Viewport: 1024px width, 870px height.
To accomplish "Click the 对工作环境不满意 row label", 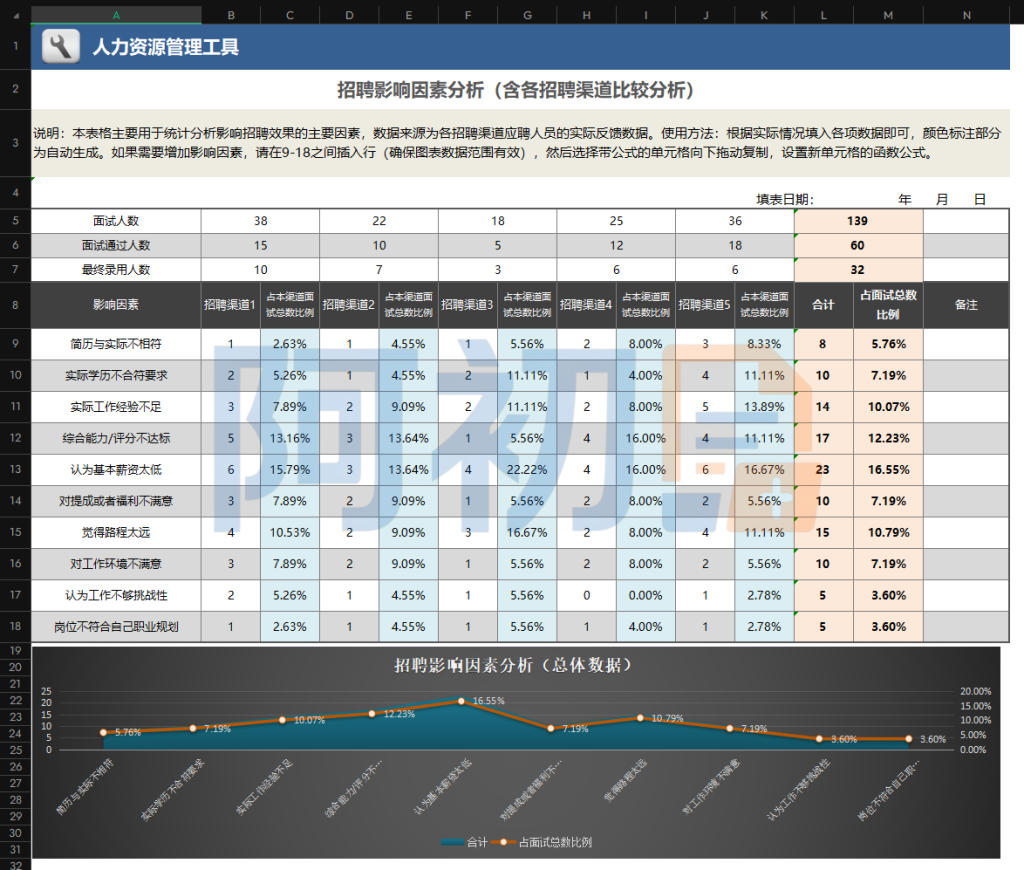I will (x=116, y=564).
